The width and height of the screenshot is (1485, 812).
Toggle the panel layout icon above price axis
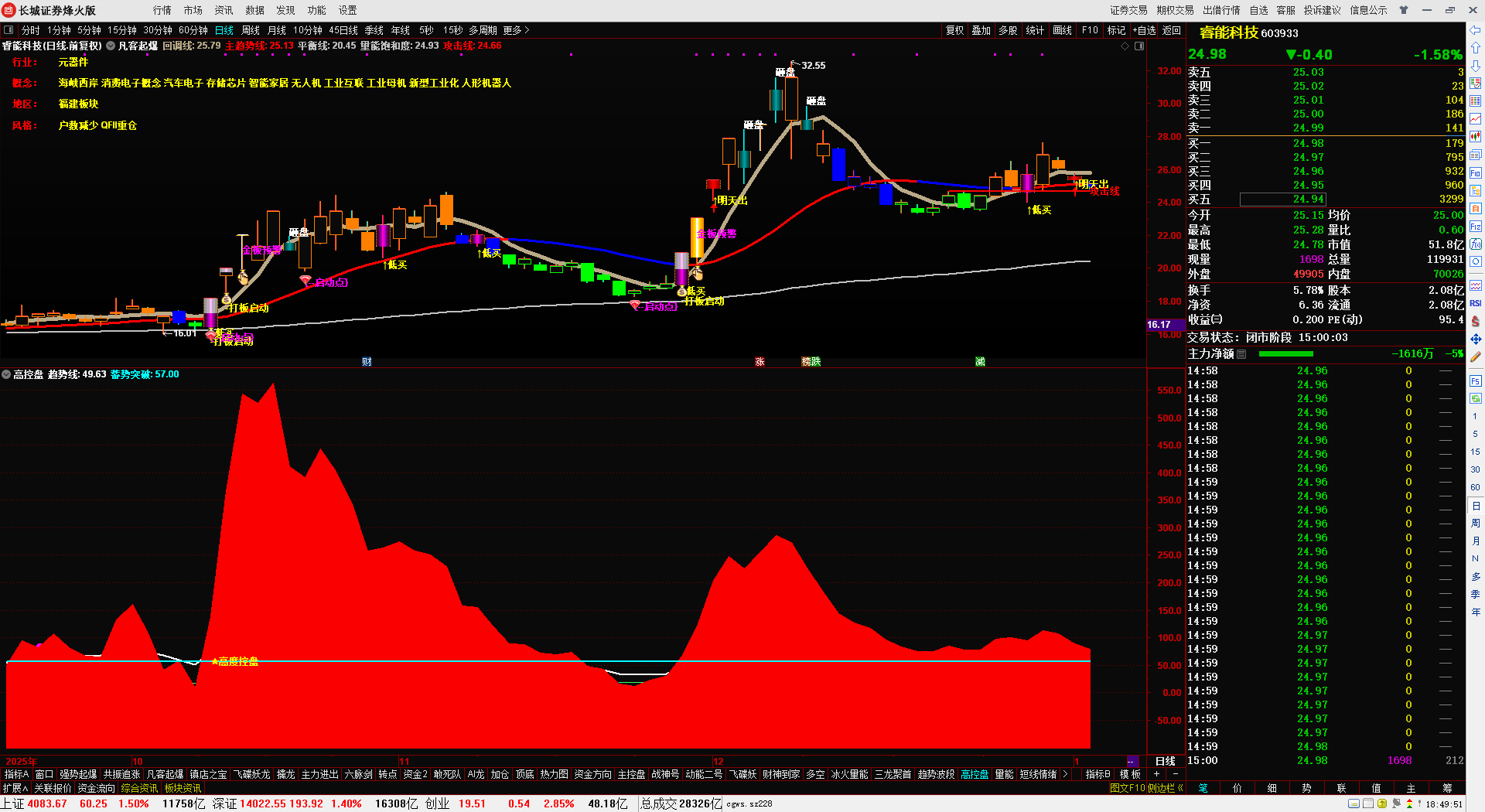coord(1138,46)
